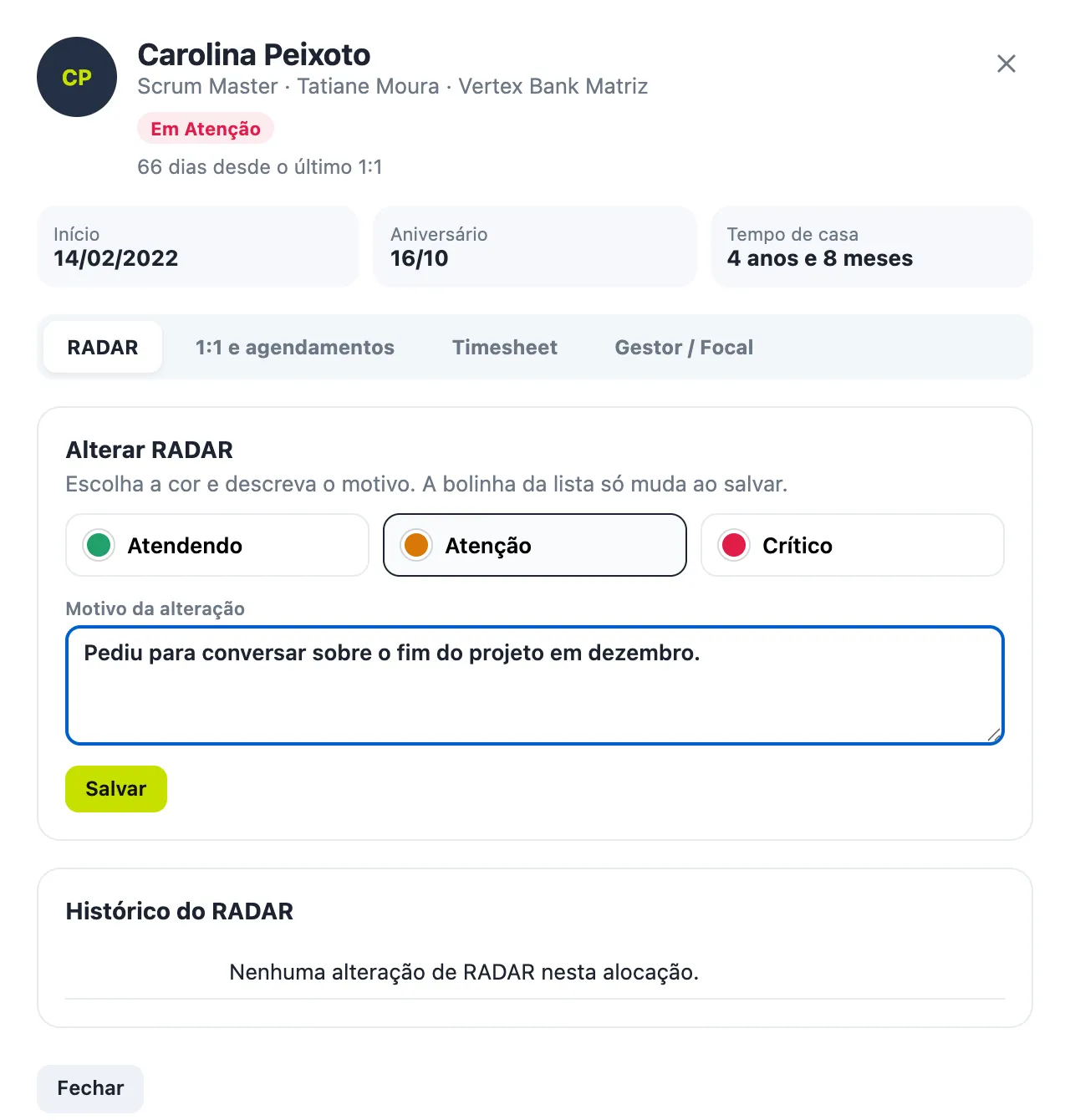Click the Início date card
This screenshot has width=1070, height=1120.
point(198,247)
